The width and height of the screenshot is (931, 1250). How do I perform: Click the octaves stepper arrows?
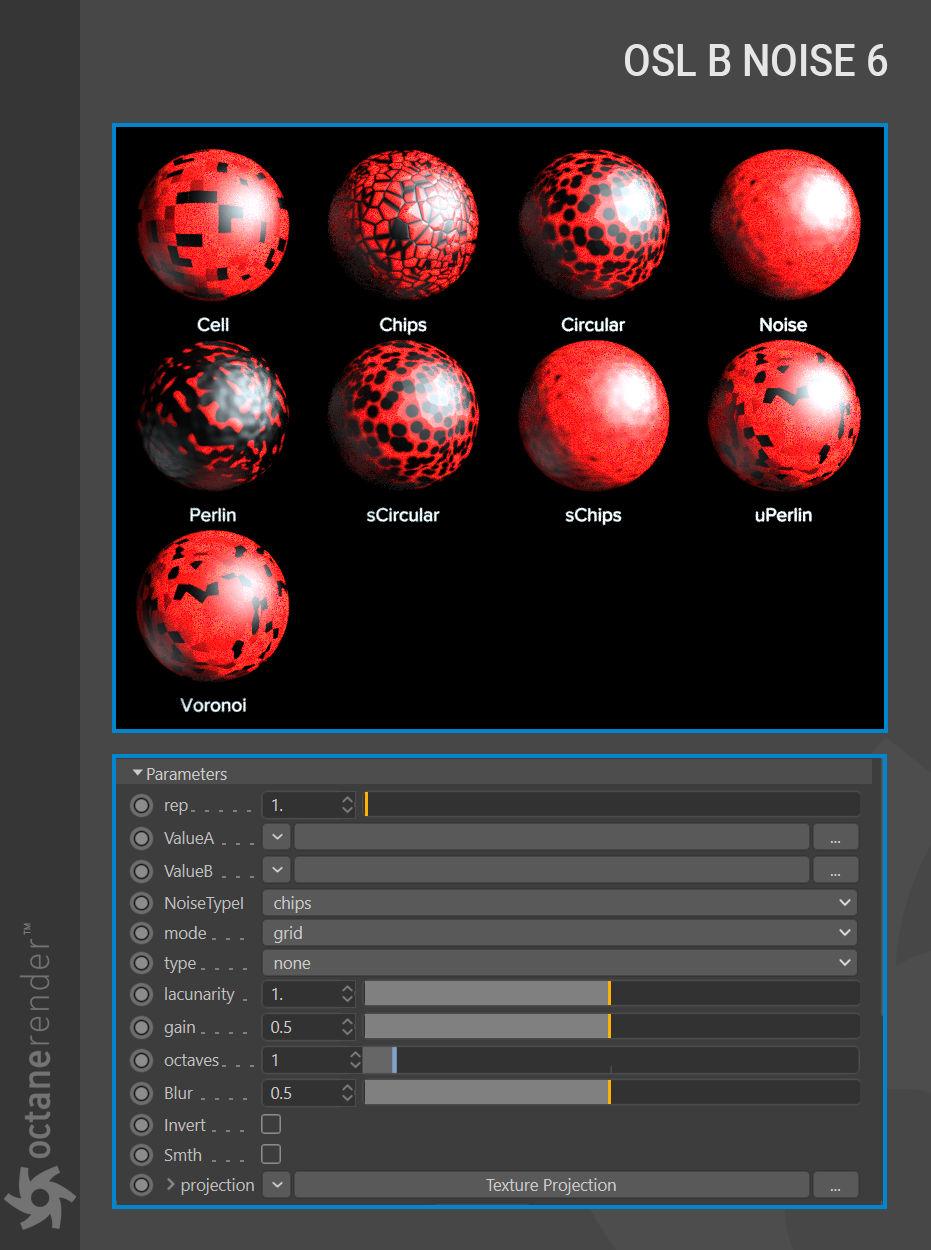pyautogui.click(x=355, y=1060)
